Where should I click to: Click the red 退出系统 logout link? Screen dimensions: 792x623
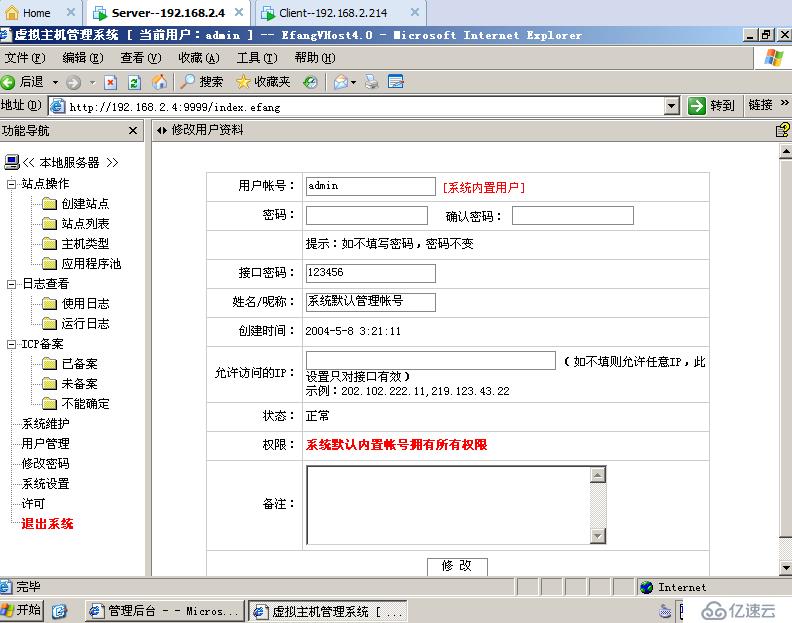47,523
